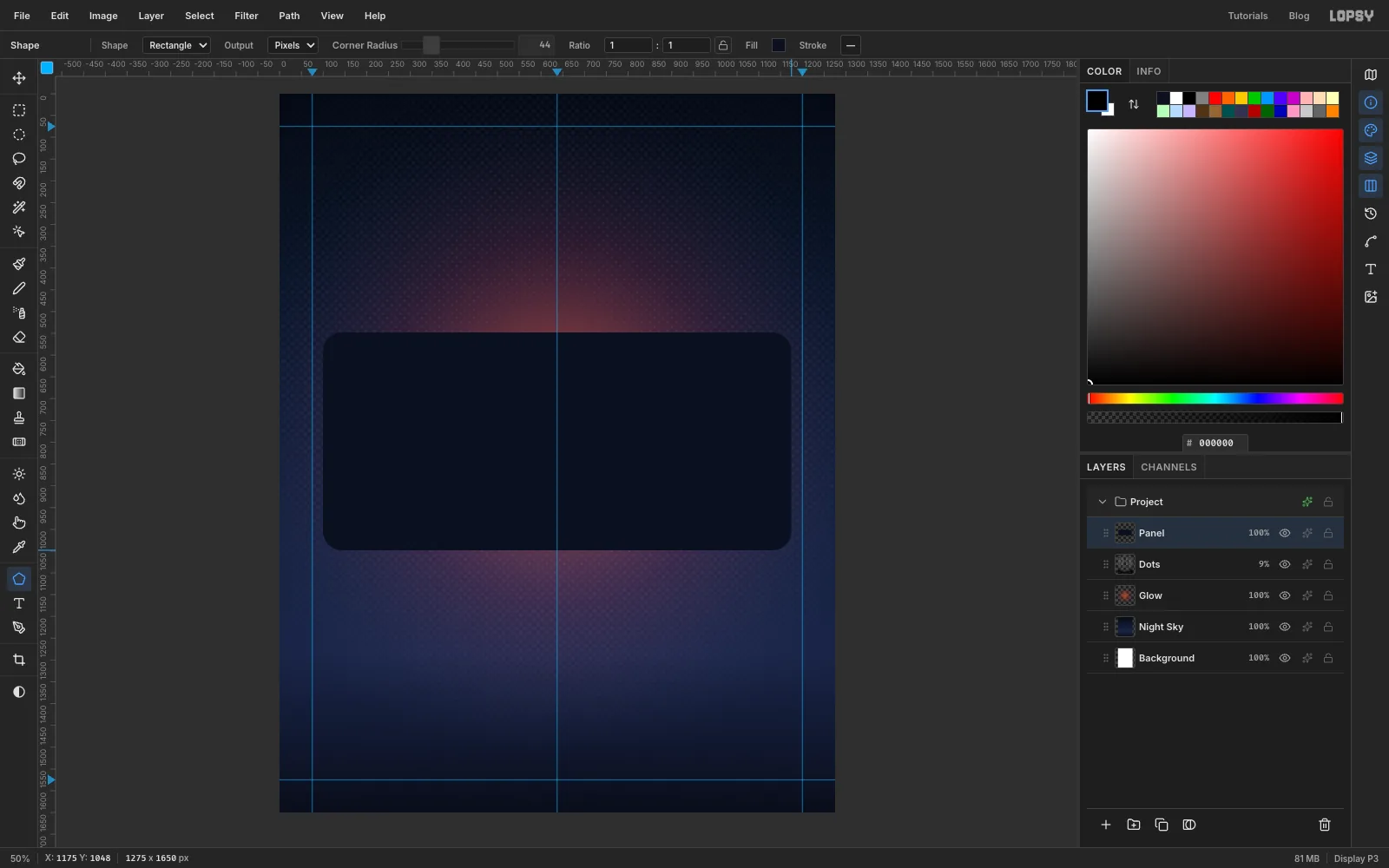Viewport: 1389px width, 868px height.
Task: Click the Display P3 status entry
Action: point(1356,858)
